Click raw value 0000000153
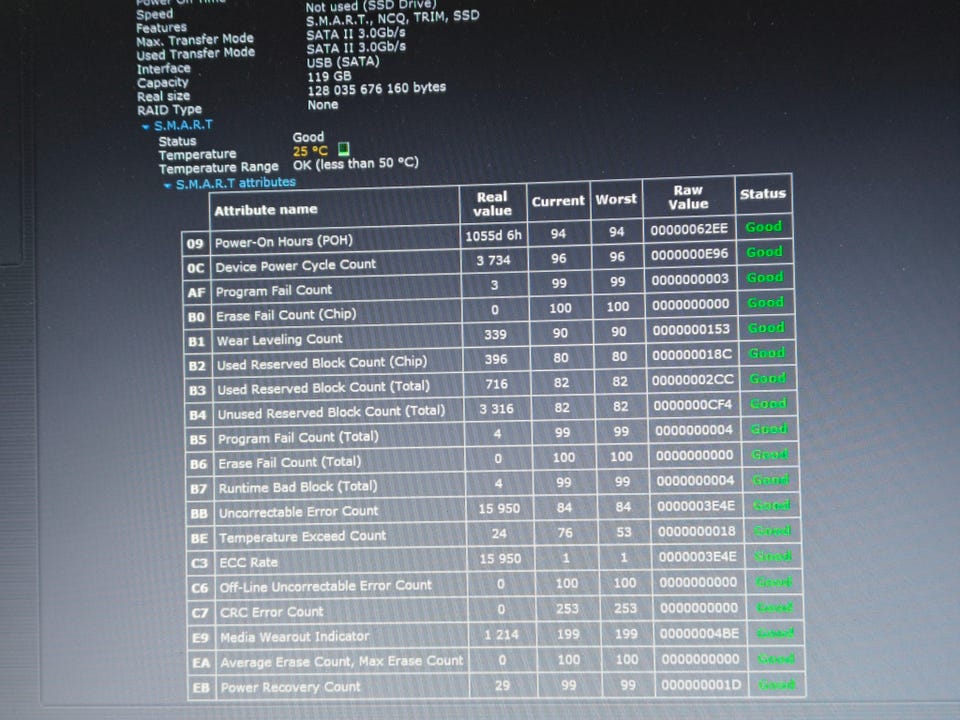This screenshot has height=720, width=960. [x=691, y=329]
